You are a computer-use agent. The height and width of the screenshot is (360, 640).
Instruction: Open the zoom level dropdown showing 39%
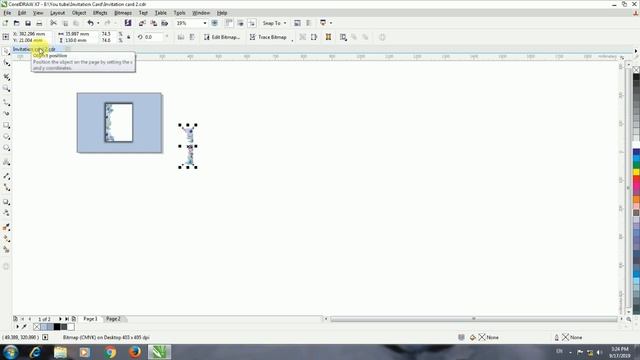(x=205, y=23)
